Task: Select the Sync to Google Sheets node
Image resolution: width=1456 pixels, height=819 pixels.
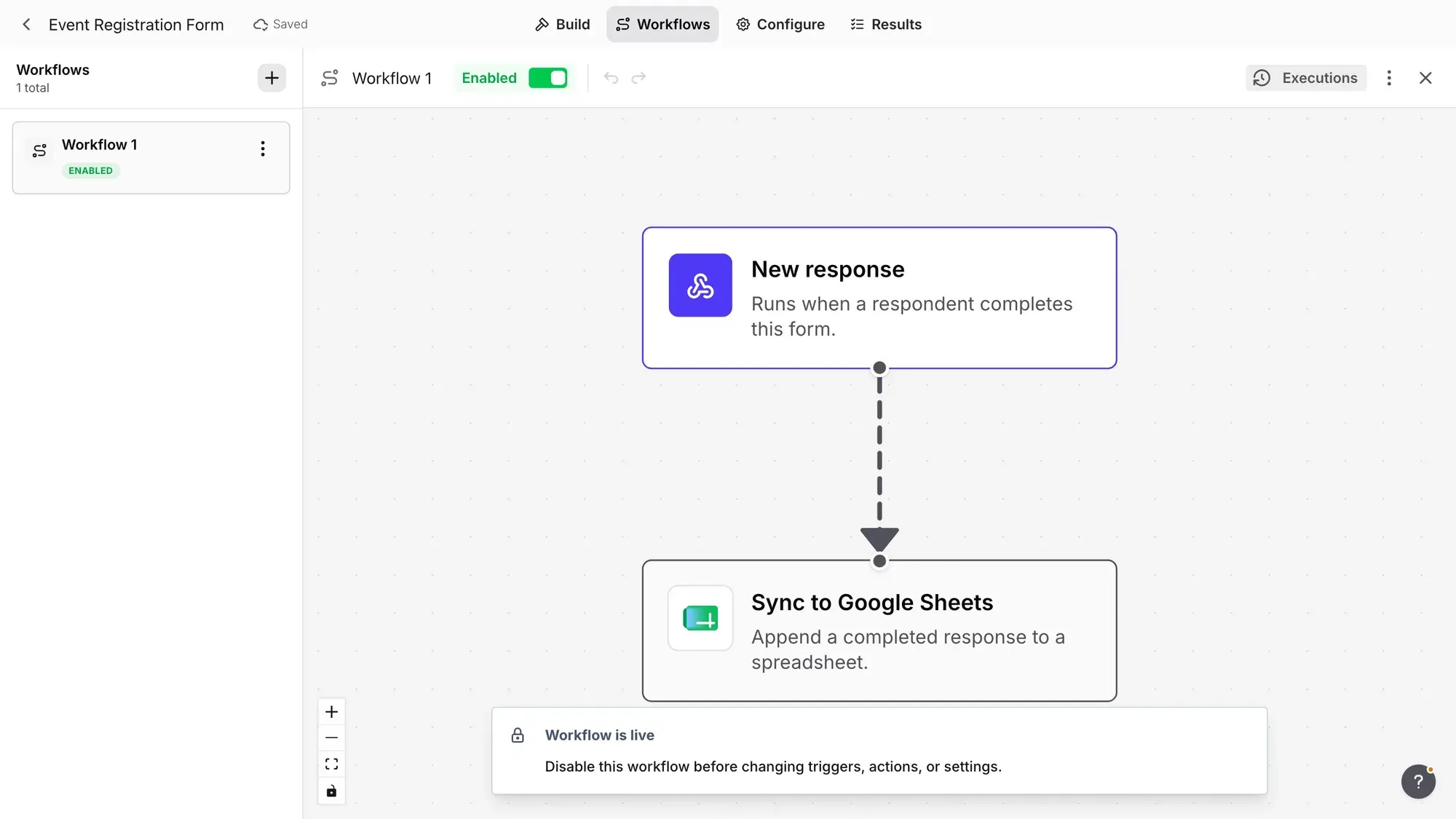Action: (879, 630)
